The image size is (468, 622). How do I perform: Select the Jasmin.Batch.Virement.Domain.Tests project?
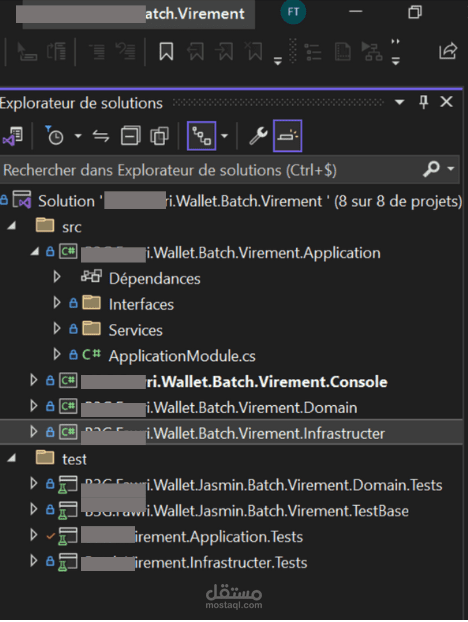[x=262, y=485]
